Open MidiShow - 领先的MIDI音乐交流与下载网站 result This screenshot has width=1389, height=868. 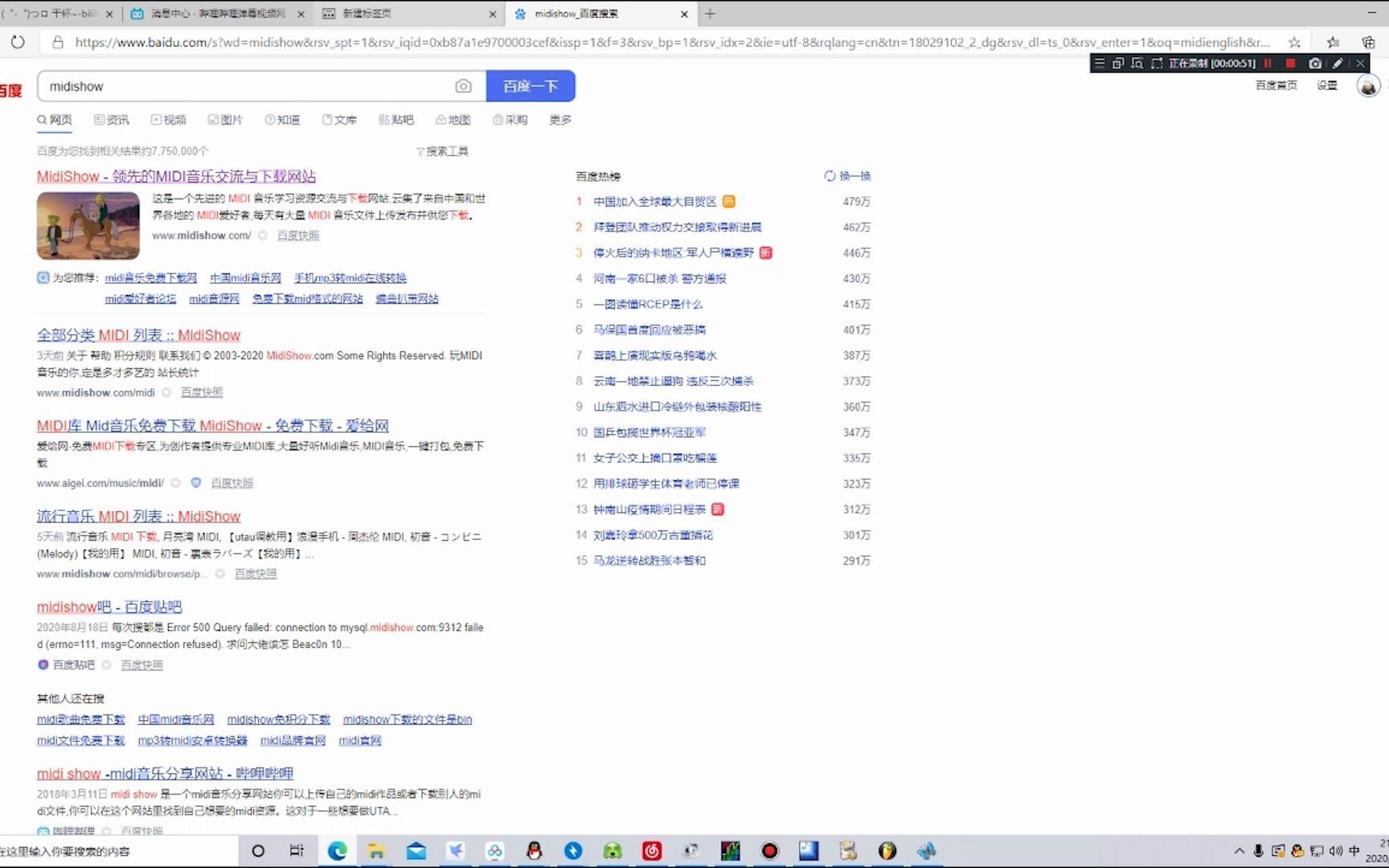tap(176, 176)
